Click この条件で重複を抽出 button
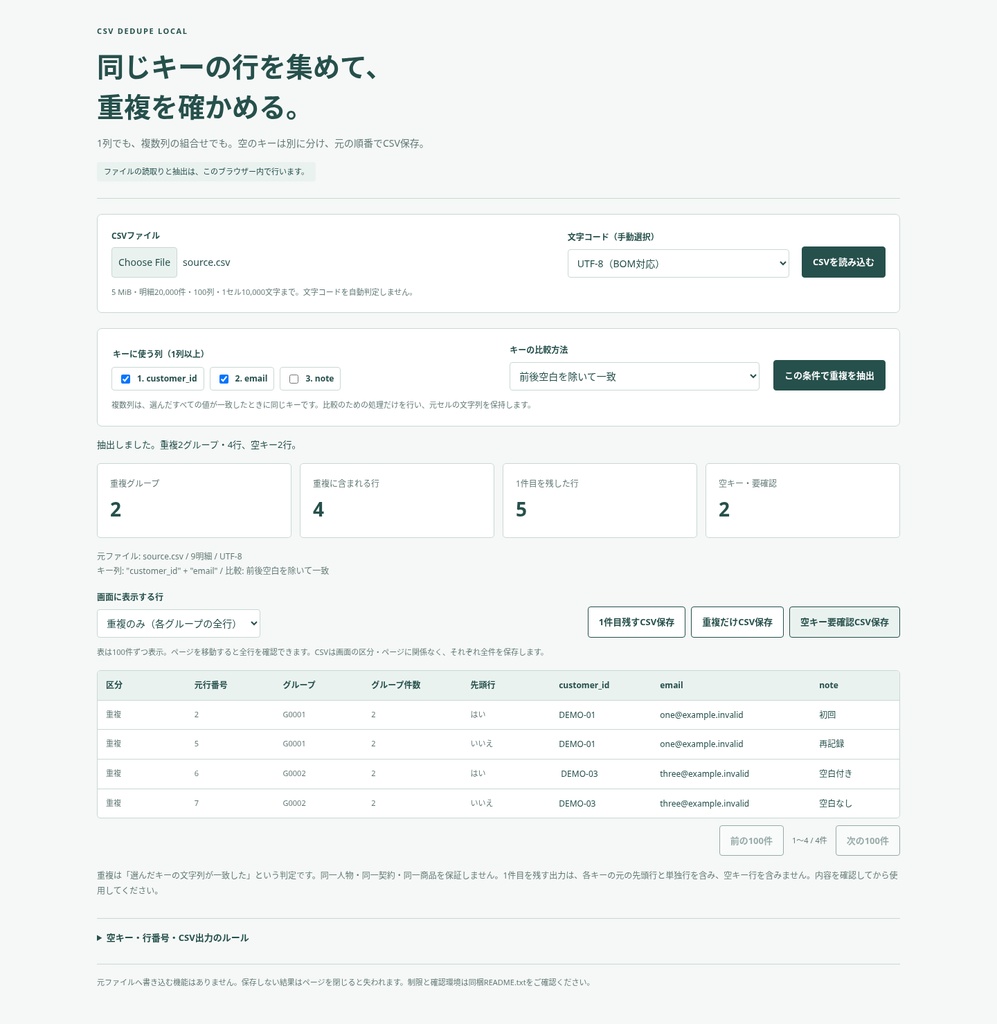997x1024 pixels. click(x=829, y=376)
